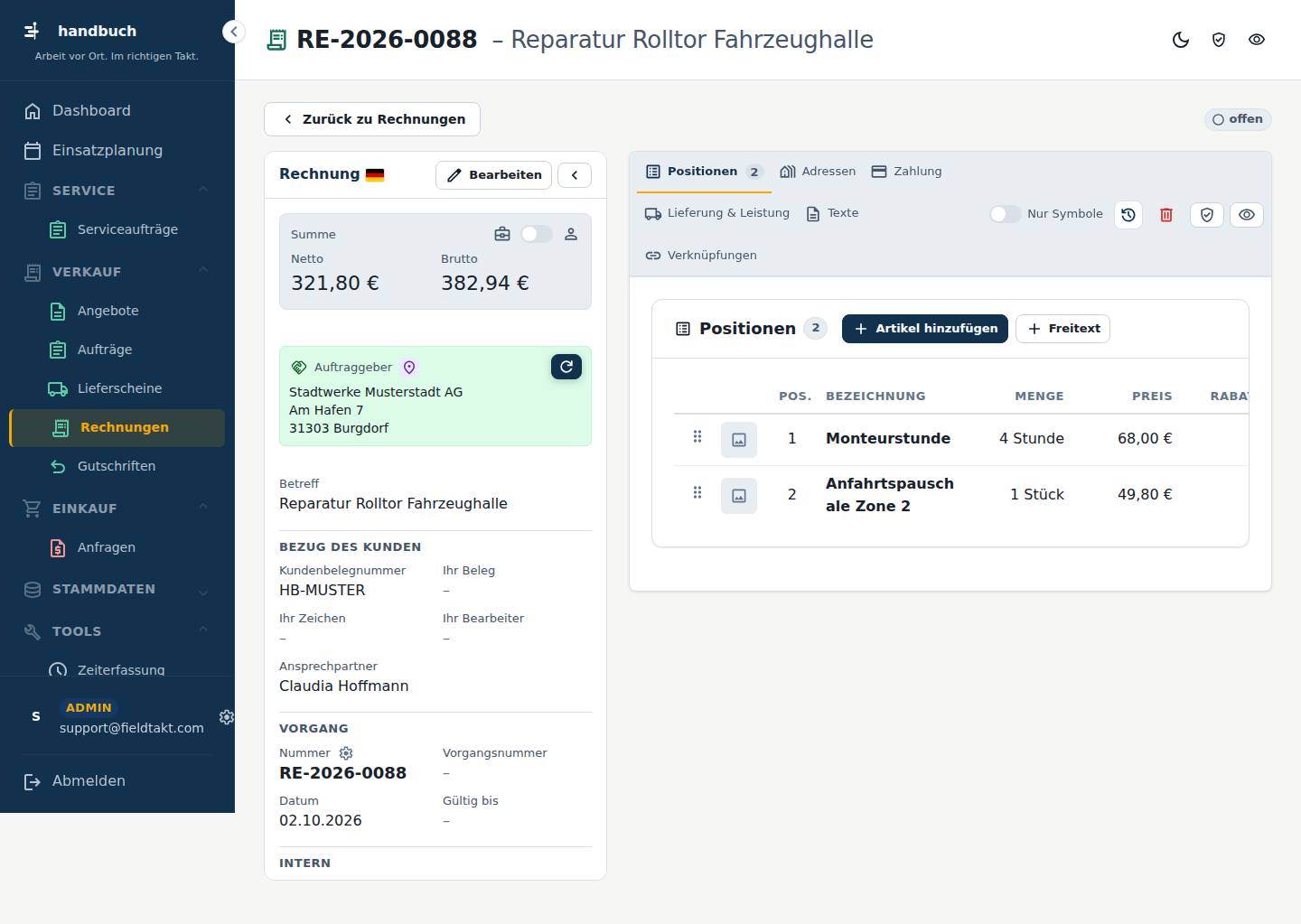Click shield icon in positions toolbar
Screen dimensions: 1301x924
pyautogui.click(x=1207, y=215)
